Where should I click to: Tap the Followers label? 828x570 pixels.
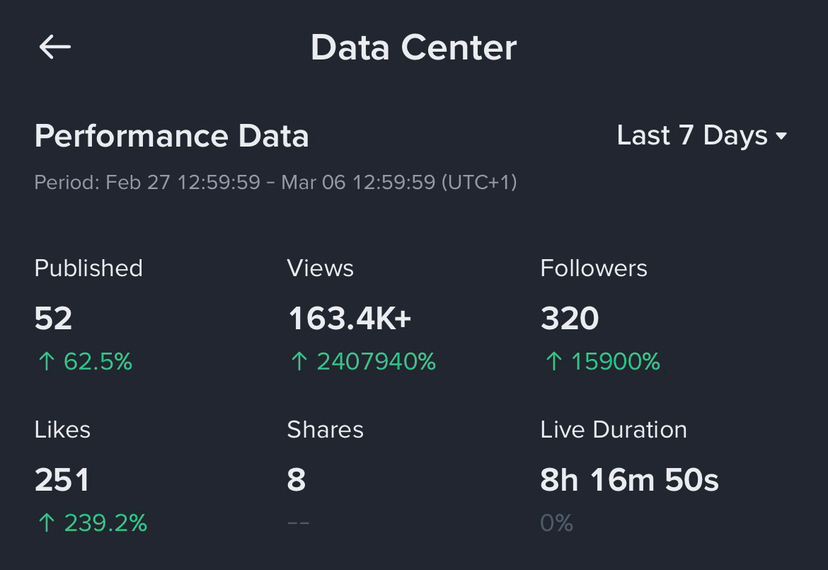pos(593,268)
